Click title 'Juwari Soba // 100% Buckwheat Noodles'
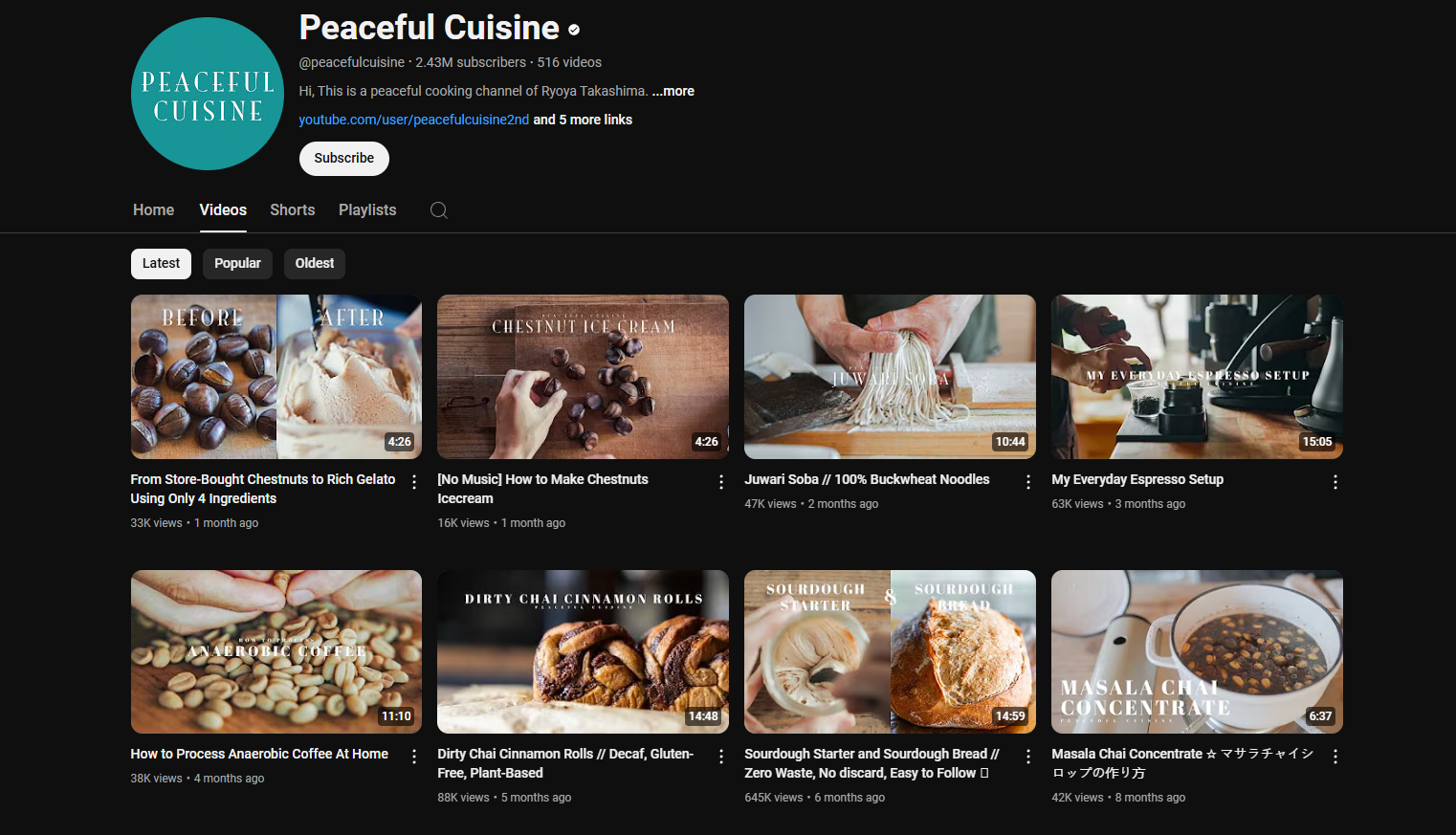Screen dimensions: 1456x835 tap(867, 479)
